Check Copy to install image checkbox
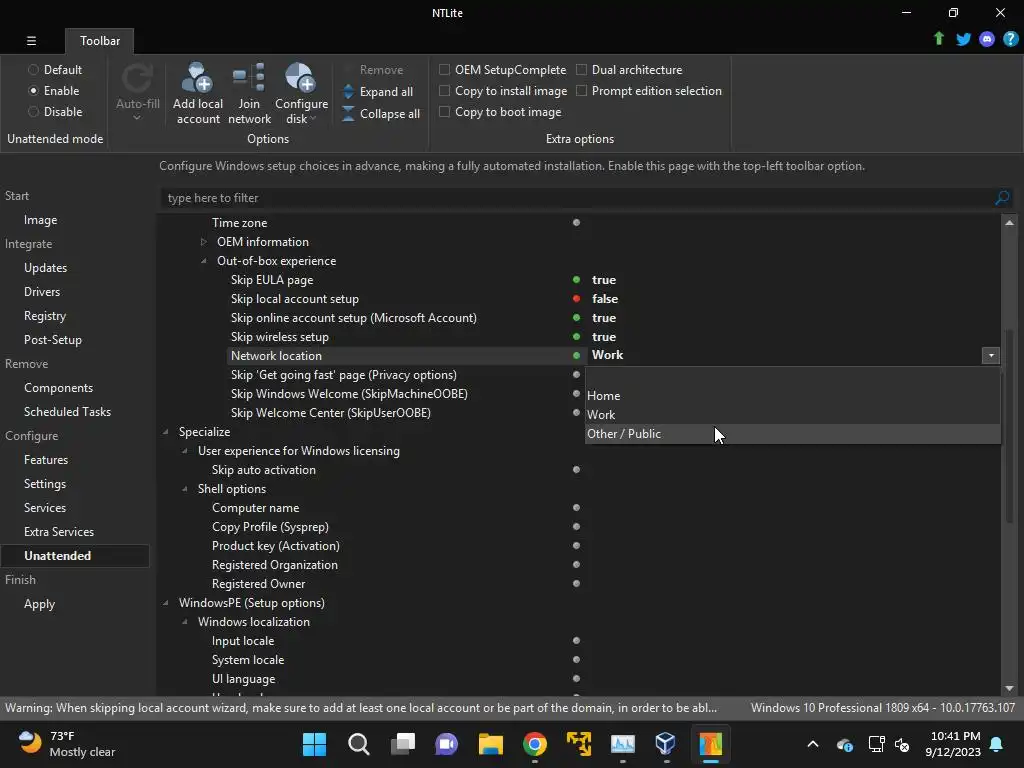 pos(444,91)
